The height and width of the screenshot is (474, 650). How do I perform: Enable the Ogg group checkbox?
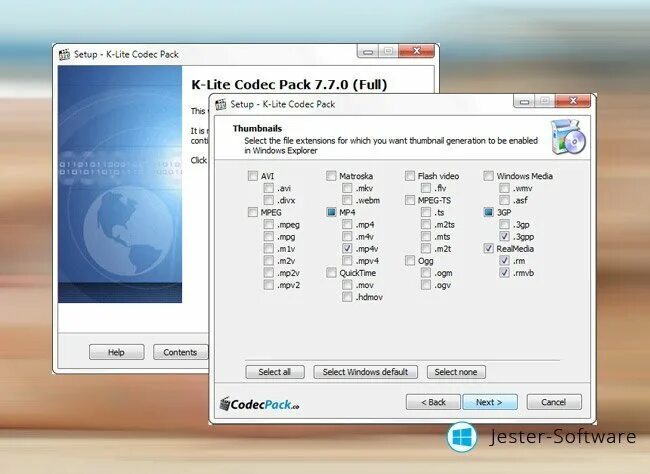click(410, 260)
